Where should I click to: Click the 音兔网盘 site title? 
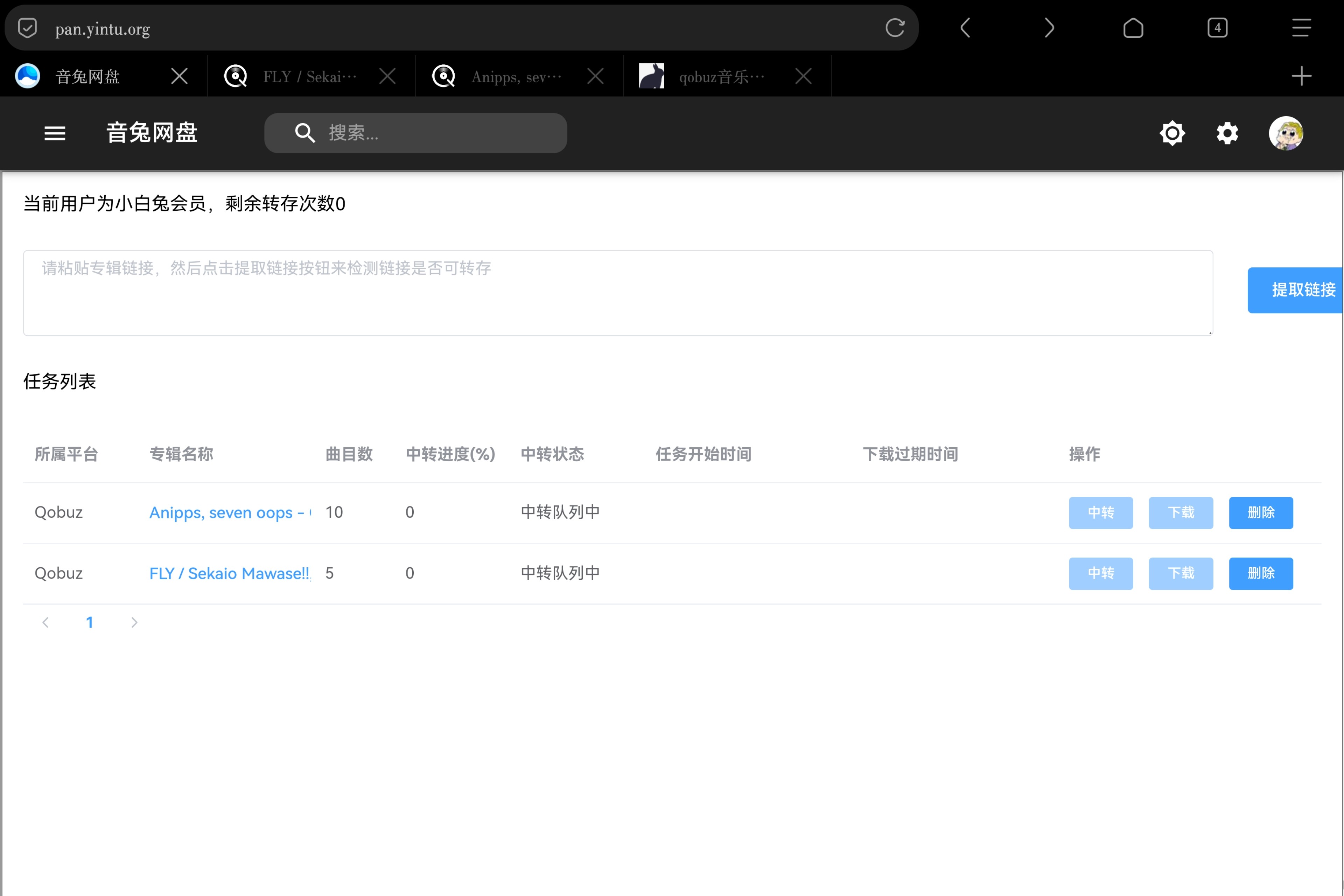coord(152,133)
